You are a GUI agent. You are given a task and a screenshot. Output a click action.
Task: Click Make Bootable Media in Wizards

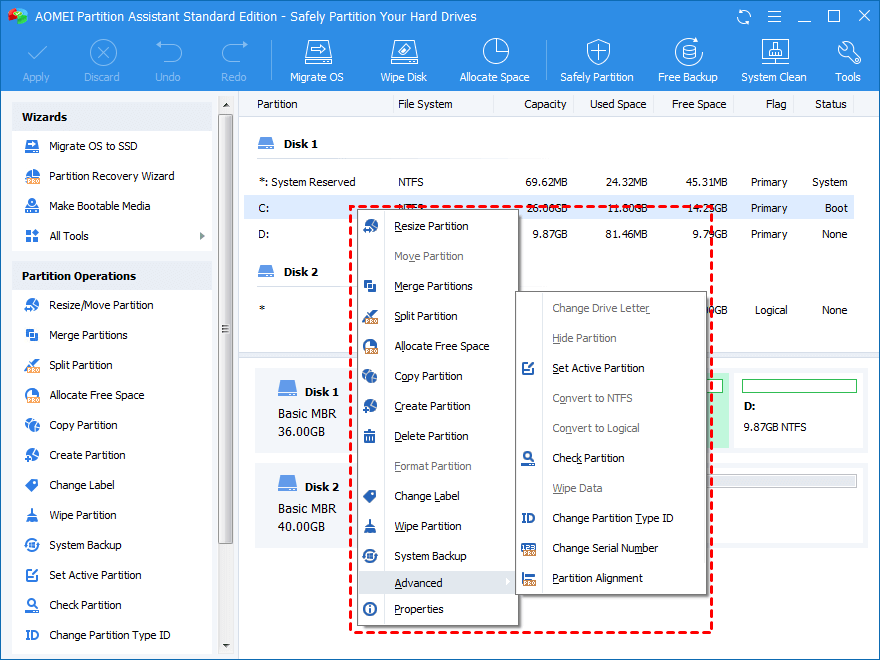(x=99, y=206)
